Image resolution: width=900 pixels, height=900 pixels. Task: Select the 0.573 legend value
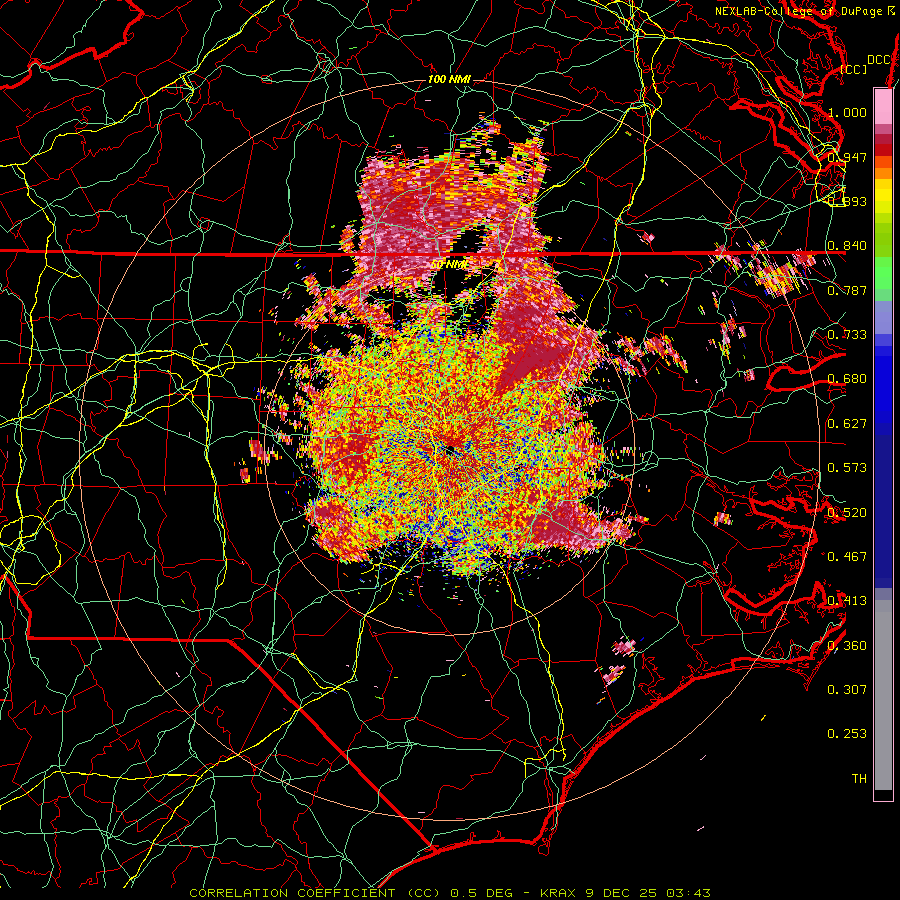[847, 468]
